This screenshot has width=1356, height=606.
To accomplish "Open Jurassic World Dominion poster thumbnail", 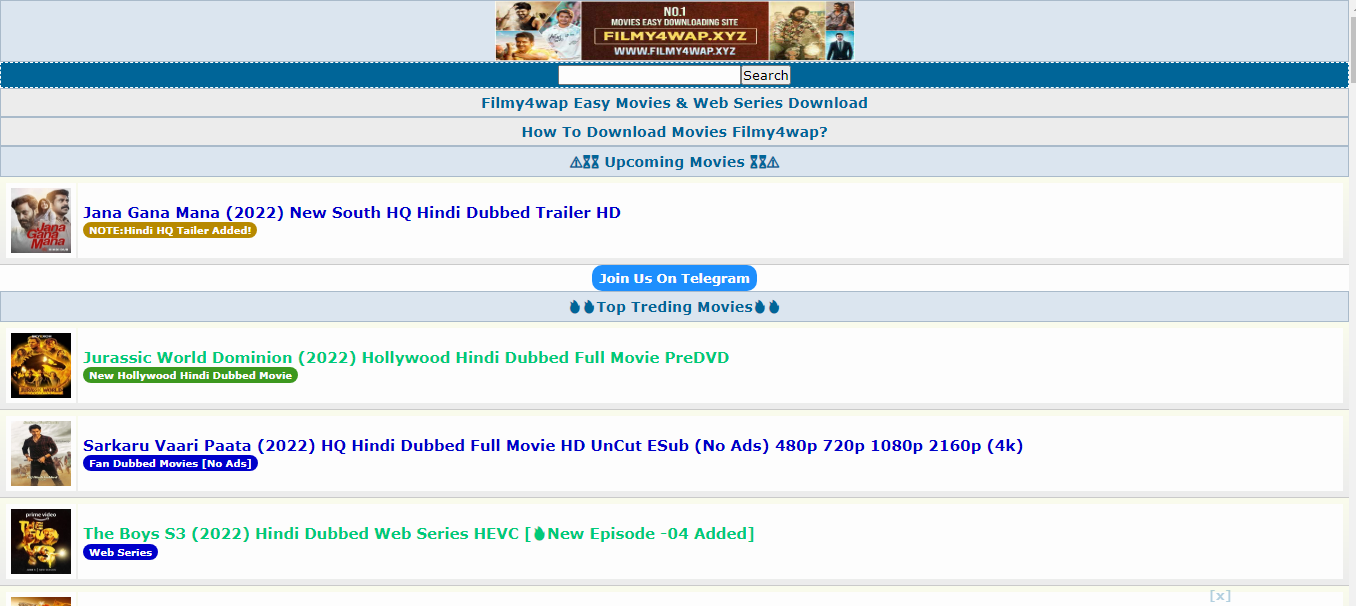I will click(x=41, y=366).
